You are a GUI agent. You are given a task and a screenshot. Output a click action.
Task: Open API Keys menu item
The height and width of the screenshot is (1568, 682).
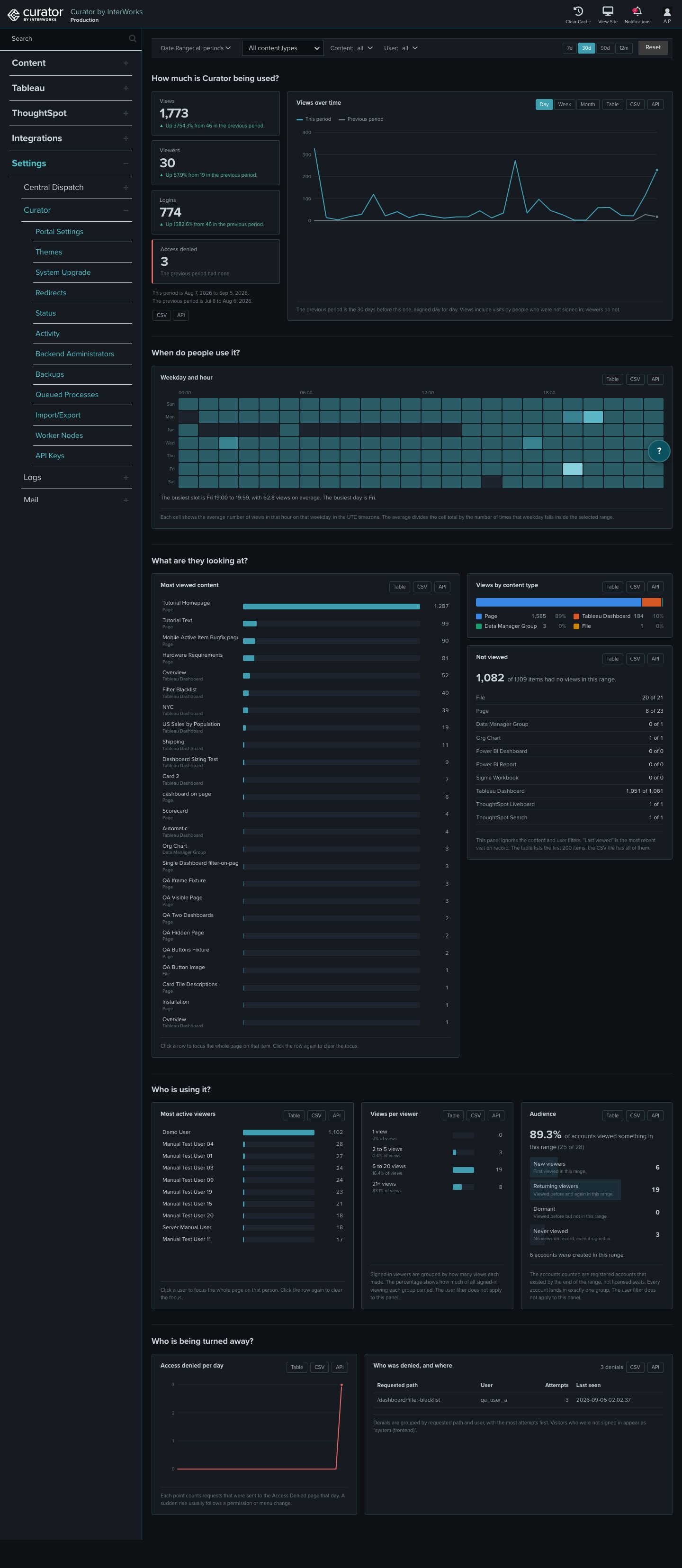coord(49,456)
